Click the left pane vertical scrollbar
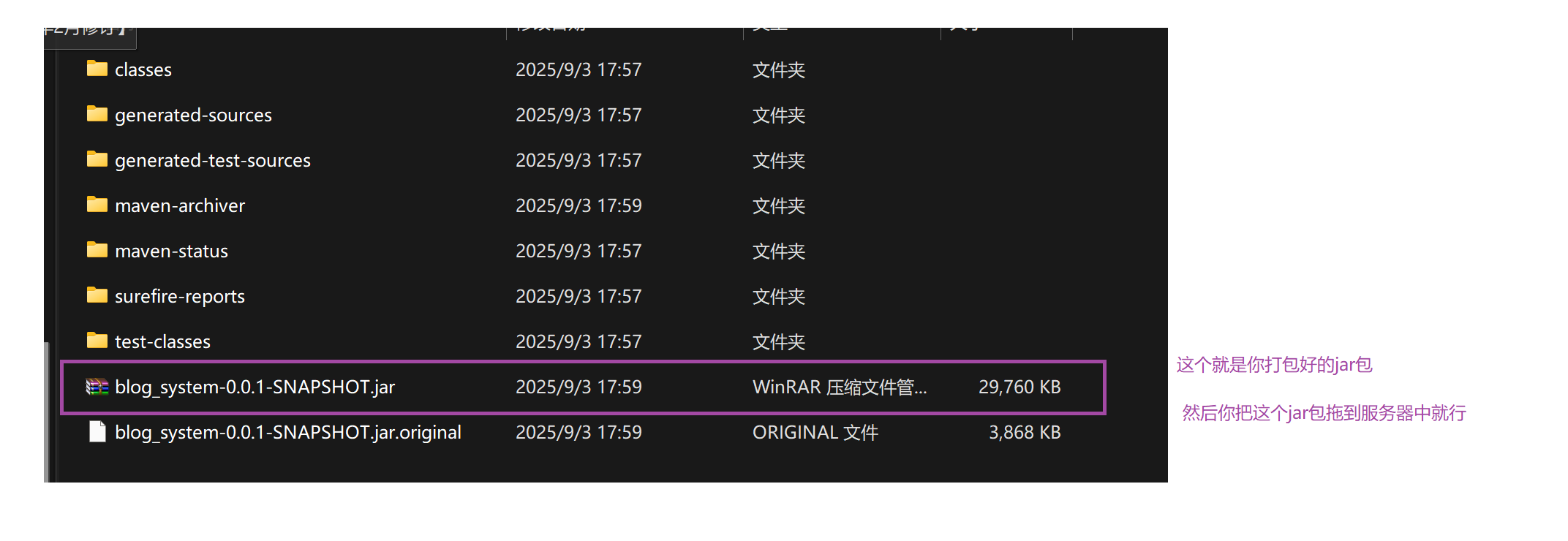1568x541 pixels. (46, 412)
